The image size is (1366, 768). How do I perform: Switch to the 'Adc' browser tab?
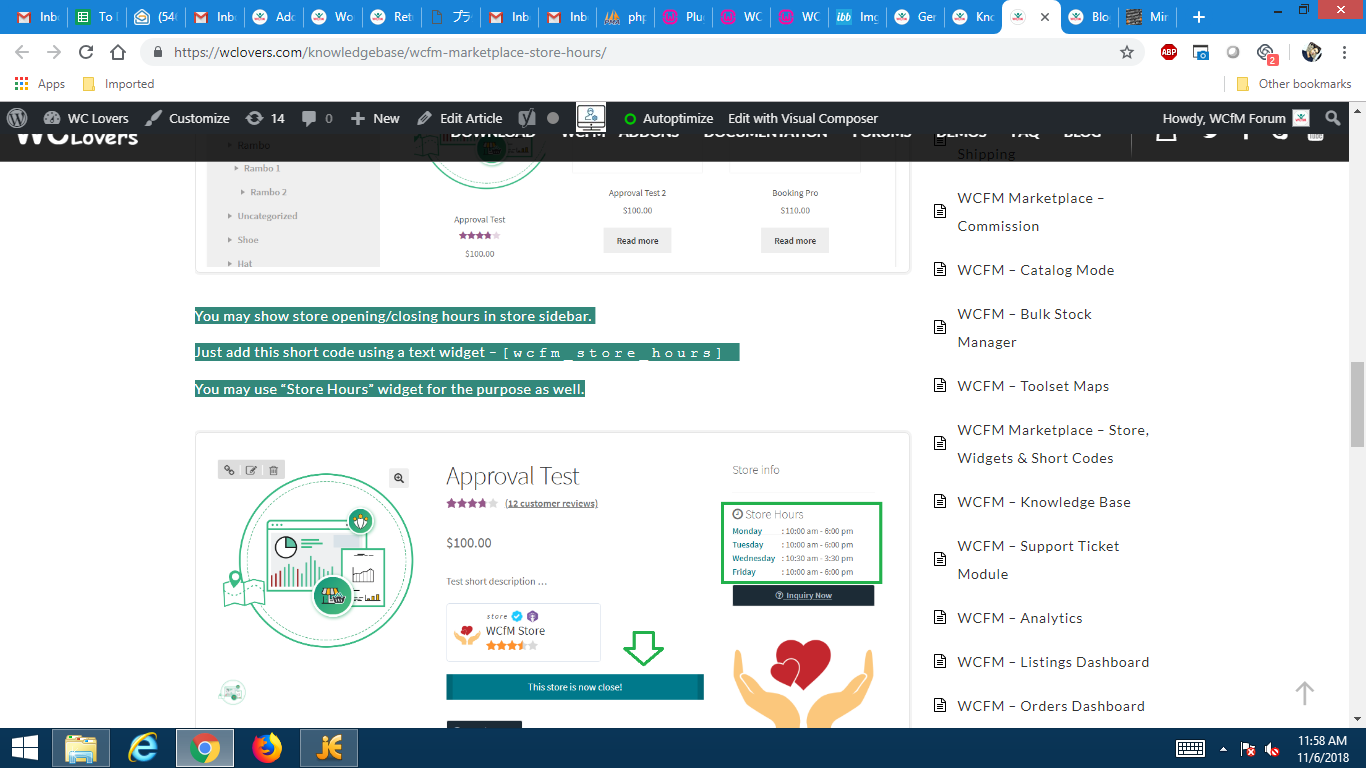coord(272,17)
